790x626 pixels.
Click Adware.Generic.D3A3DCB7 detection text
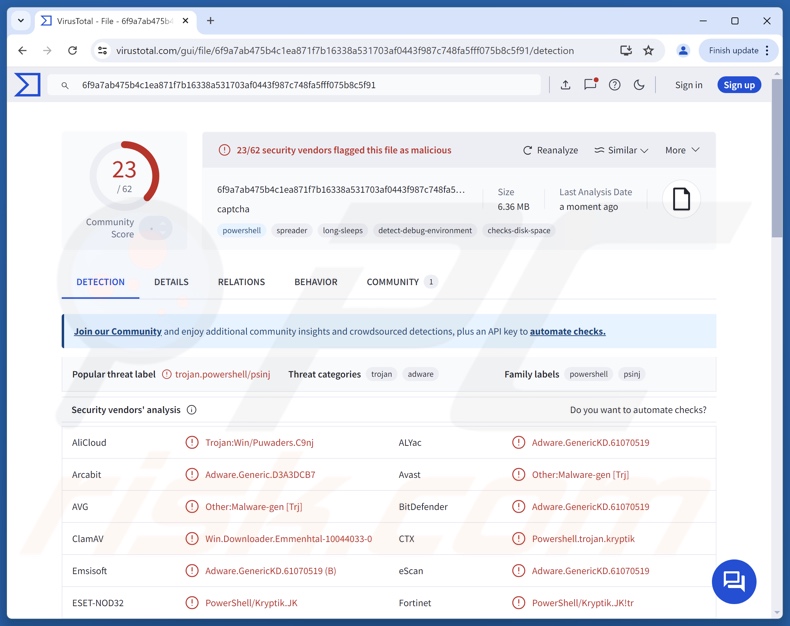[260, 475]
